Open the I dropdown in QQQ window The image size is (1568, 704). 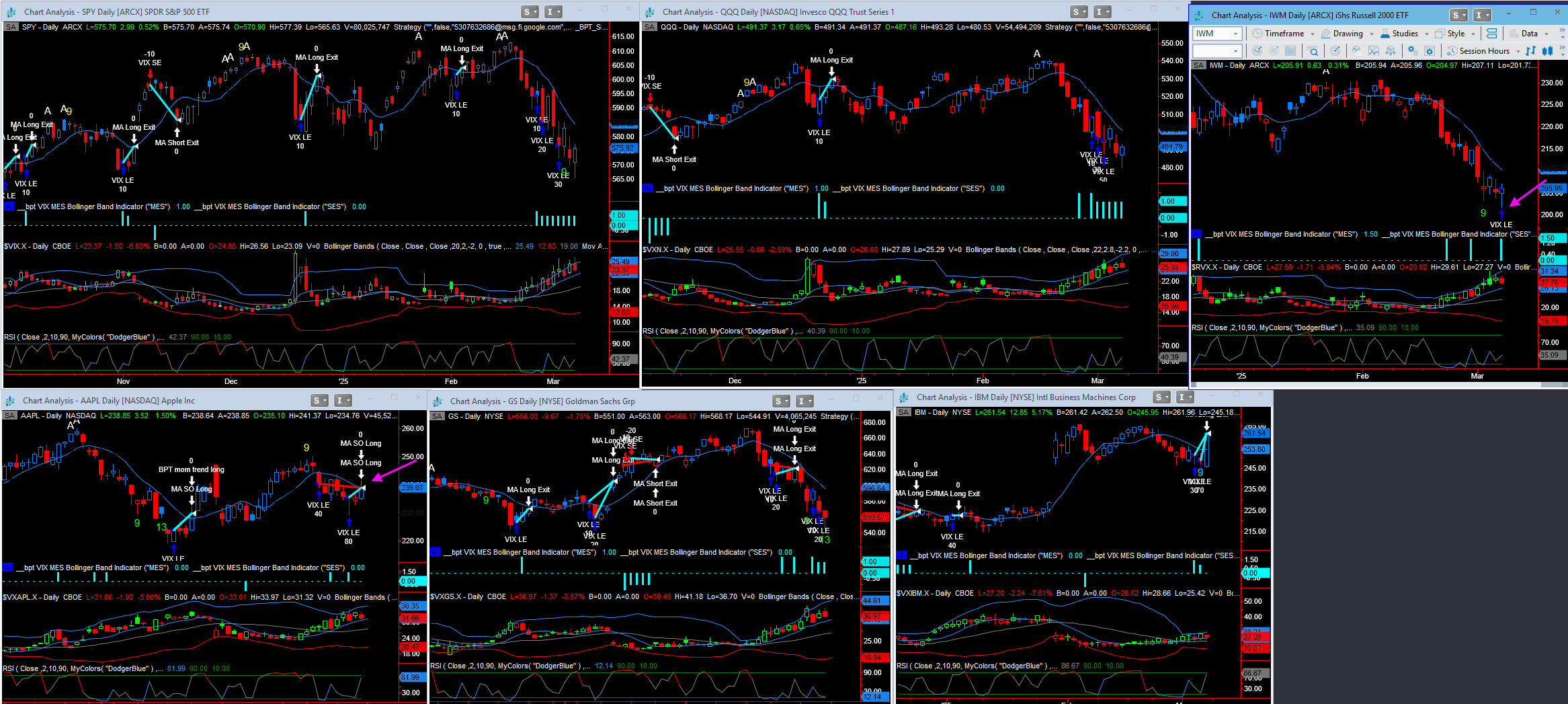point(1103,12)
